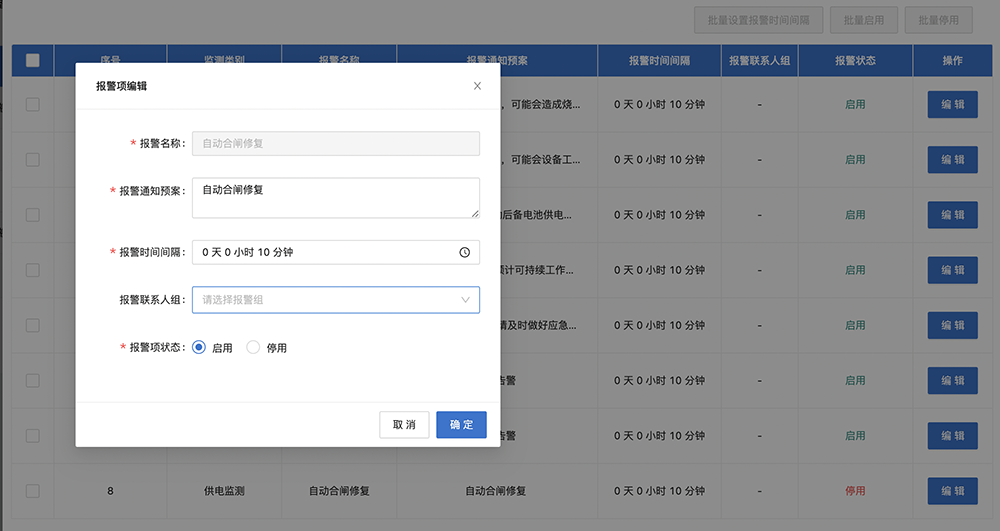The width and height of the screenshot is (1000, 531).
Task: Click the 供电监测 cell in row 8
Action: point(224,491)
